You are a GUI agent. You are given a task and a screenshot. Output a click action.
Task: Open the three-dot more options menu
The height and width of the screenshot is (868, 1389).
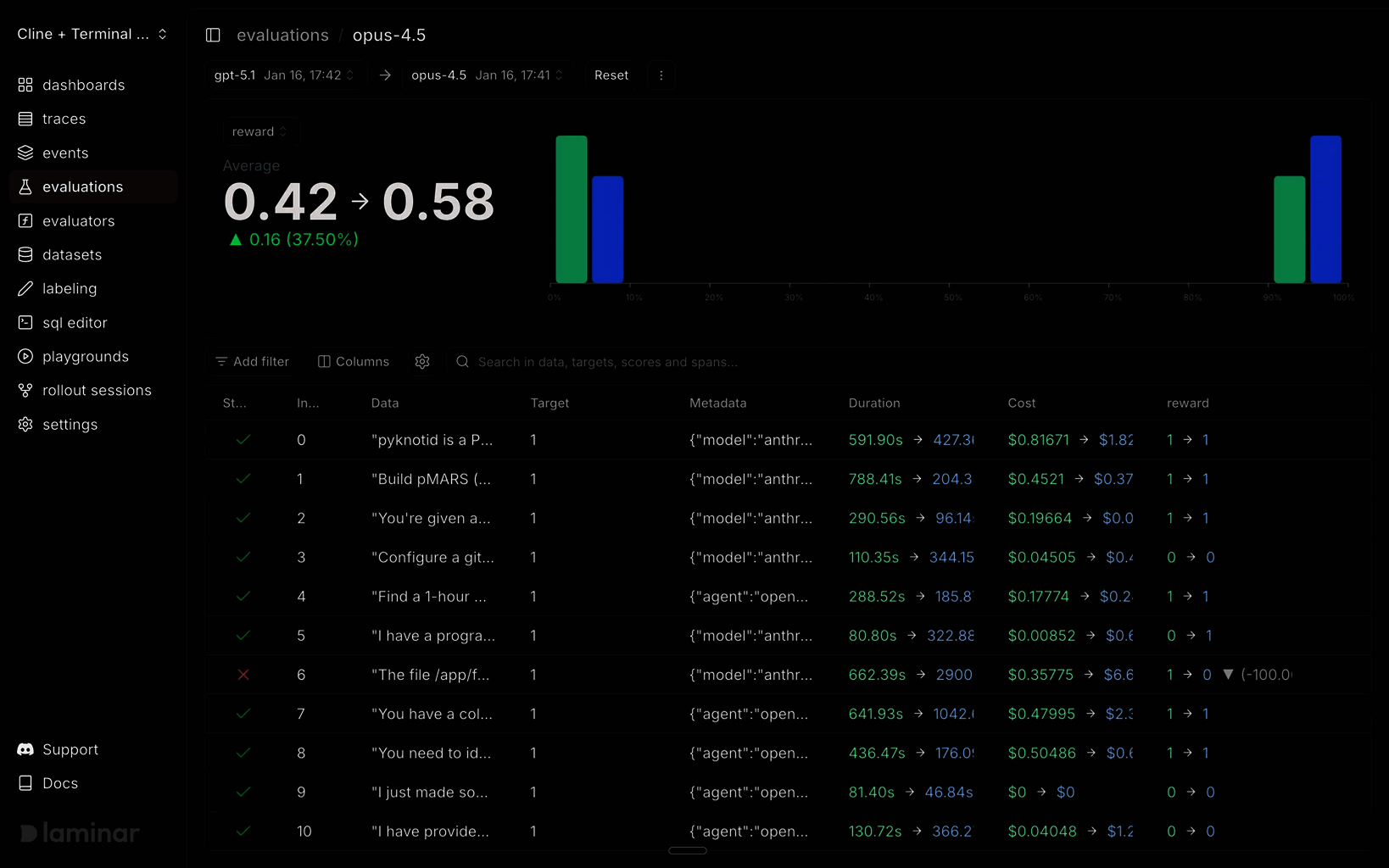[661, 75]
